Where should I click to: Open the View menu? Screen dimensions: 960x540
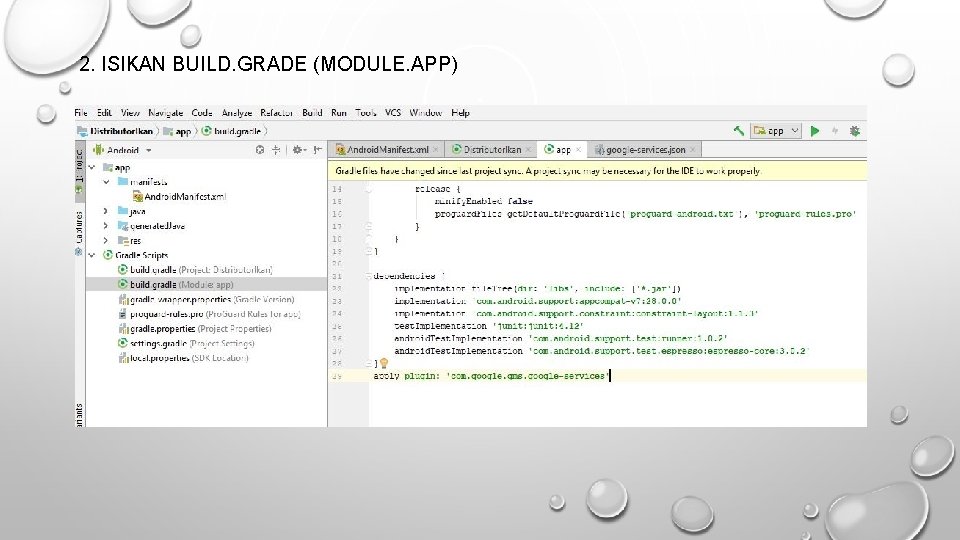click(x=130, y=113)
